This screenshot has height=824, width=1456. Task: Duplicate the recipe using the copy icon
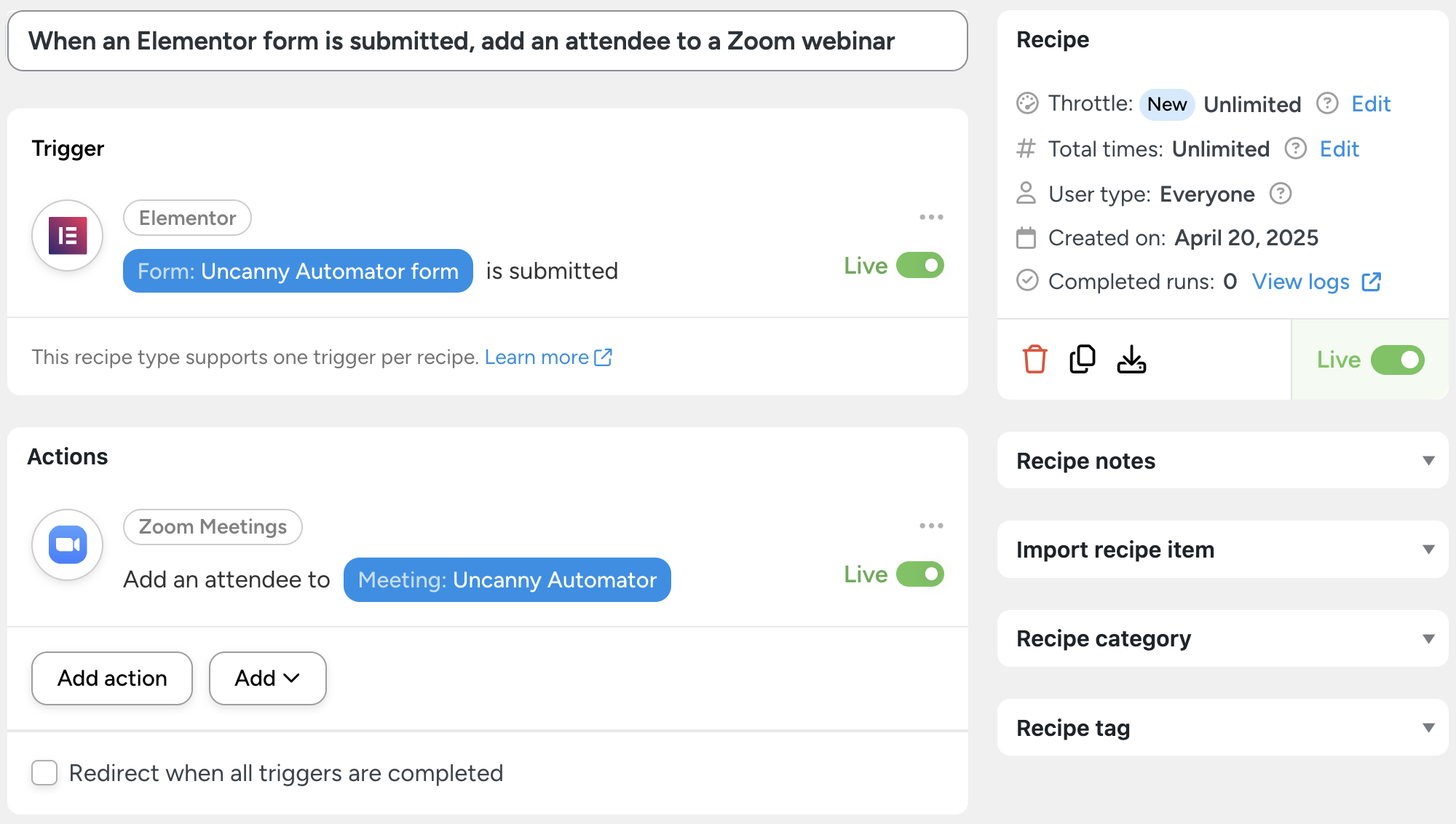click(1083, 360)
